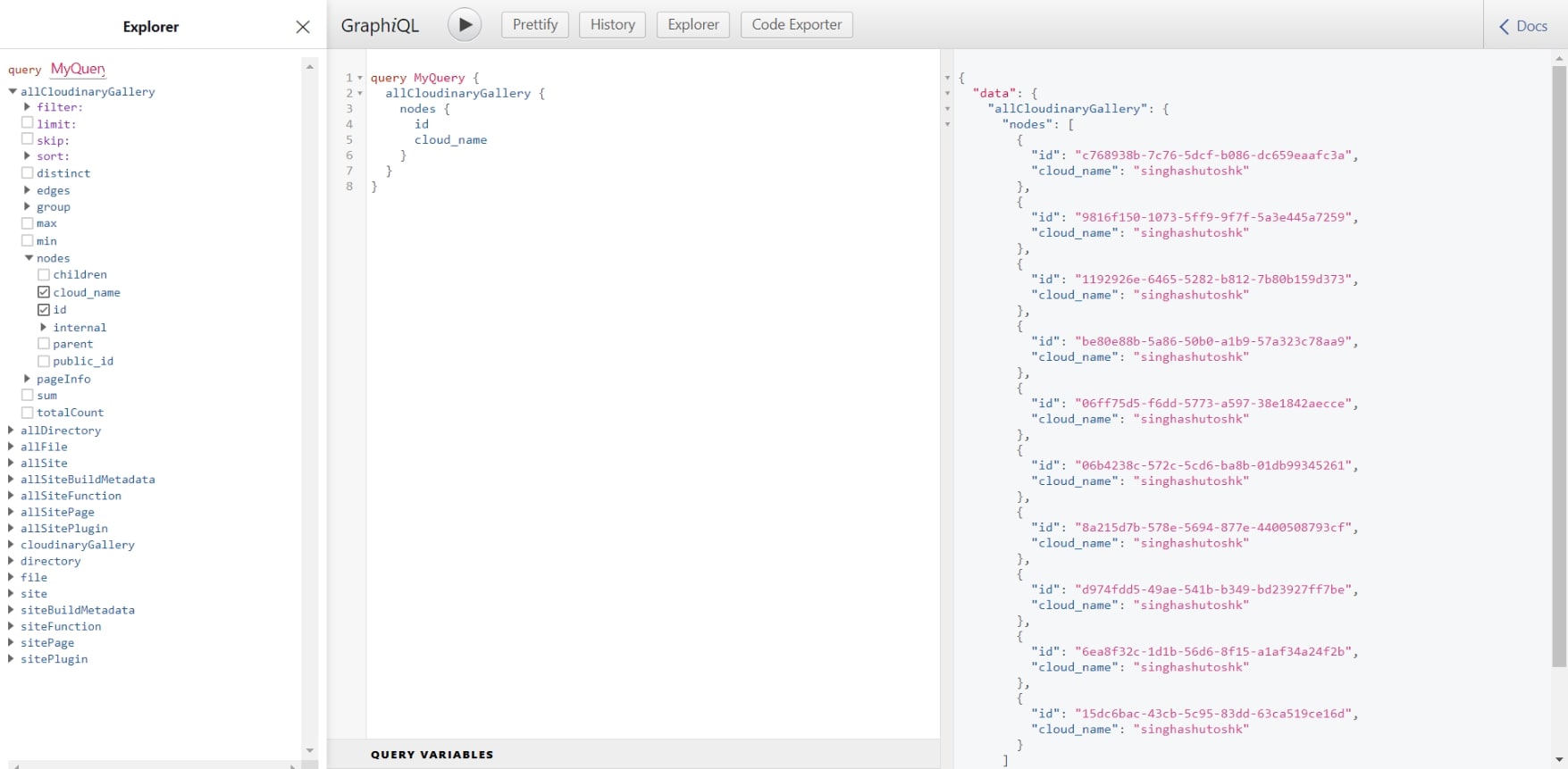
Task: Enable the min field
Action: coord(28,240)
